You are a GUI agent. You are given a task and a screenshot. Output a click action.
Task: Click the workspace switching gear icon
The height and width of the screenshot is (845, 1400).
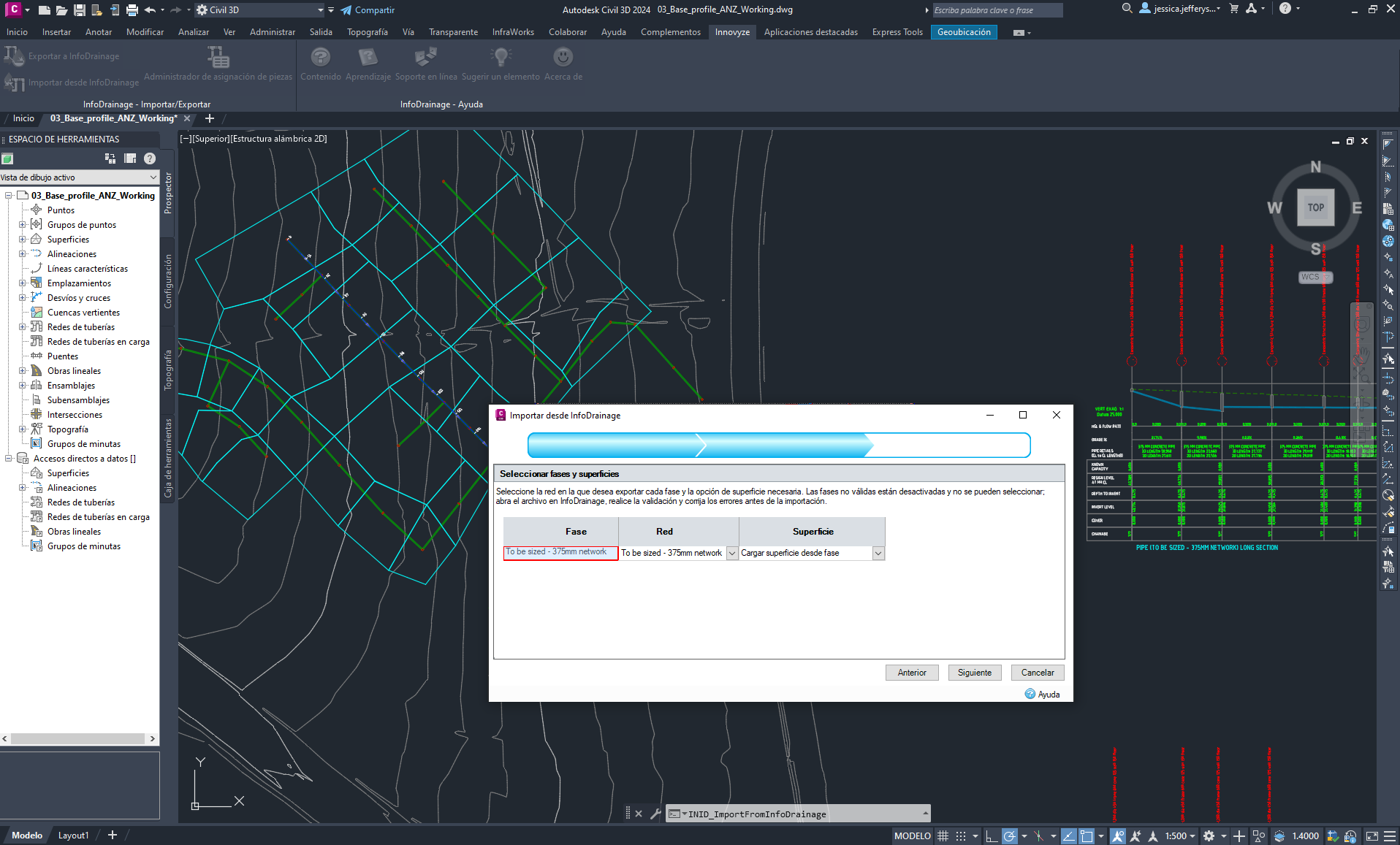point(1209,836)
